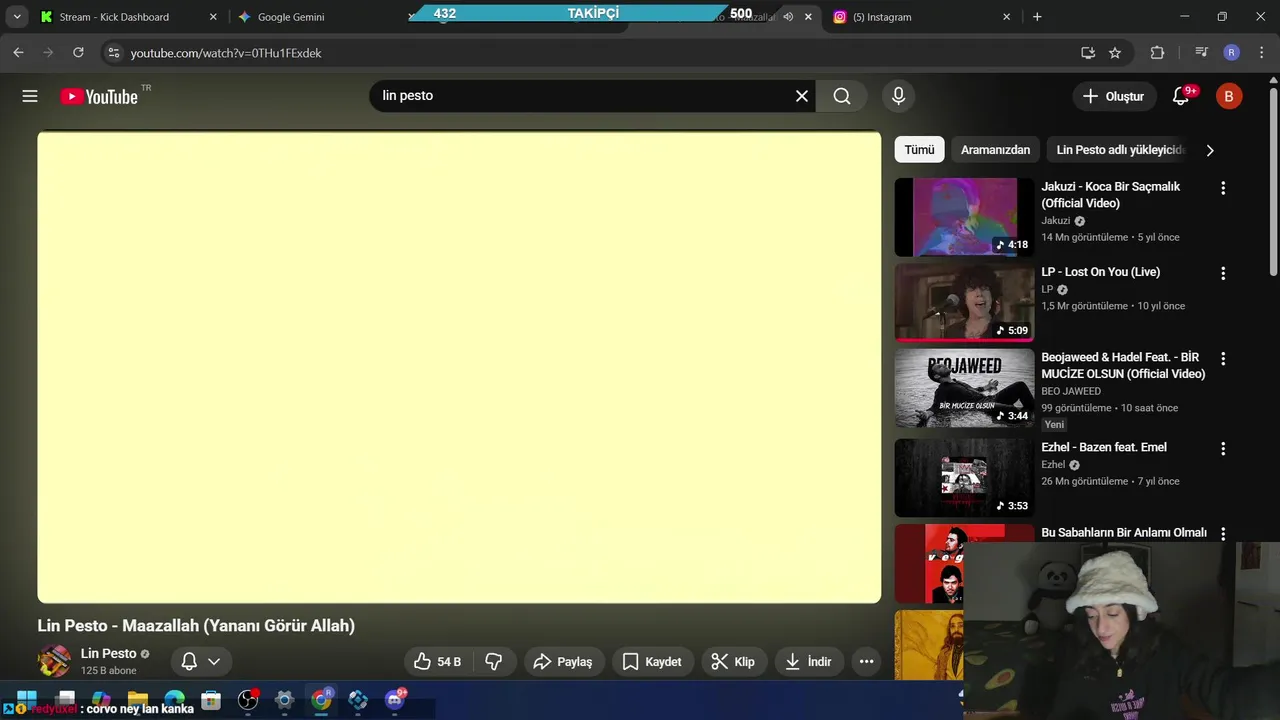The height and width of the screenshot is (720, 1280).
Task: Open a new browser tab
Action: coord(1037,17)
